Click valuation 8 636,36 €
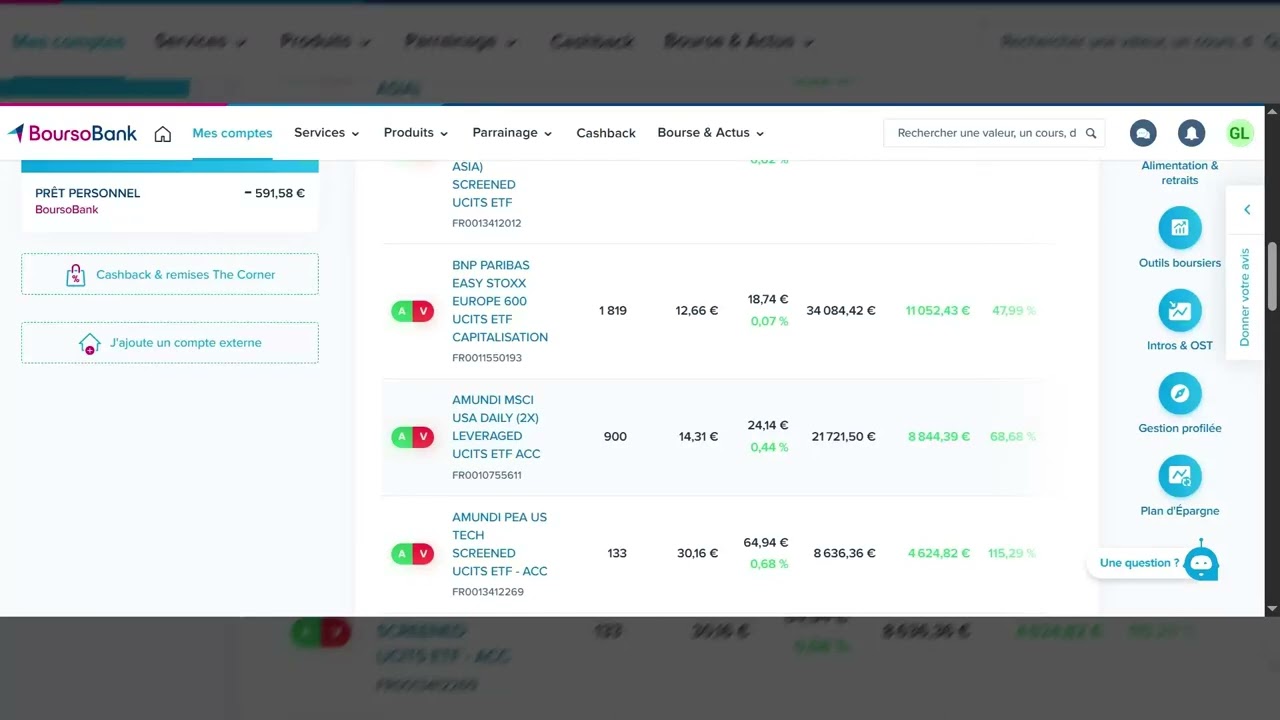This screenshot has width=1280, height=720. coord(845,553)
